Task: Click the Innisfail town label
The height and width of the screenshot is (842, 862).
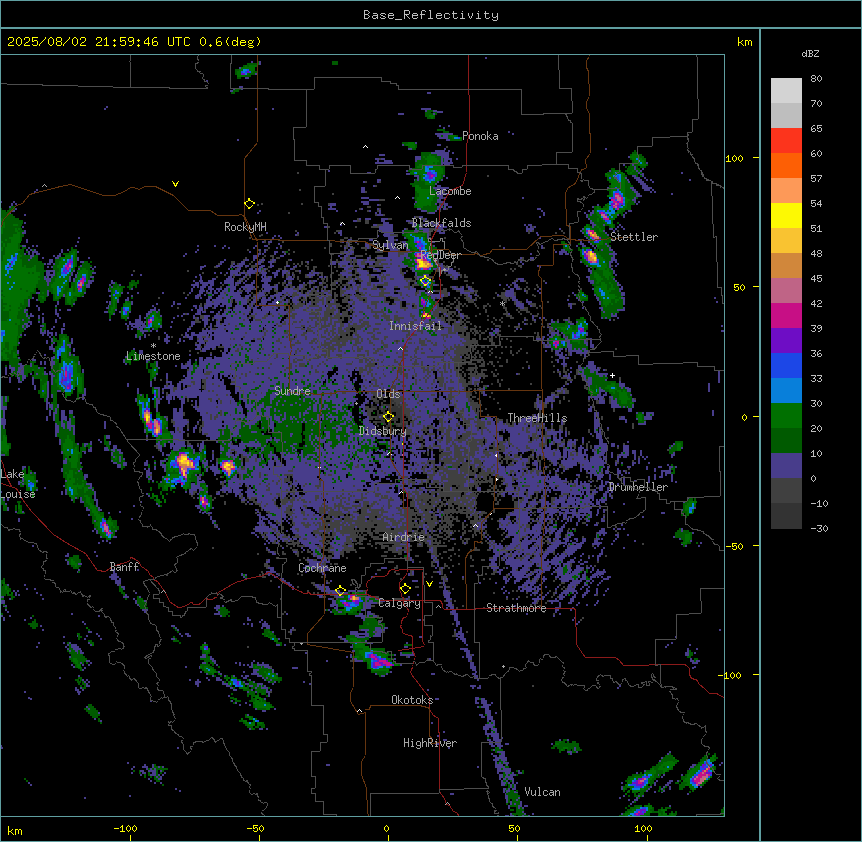Action: click(415, 326)
